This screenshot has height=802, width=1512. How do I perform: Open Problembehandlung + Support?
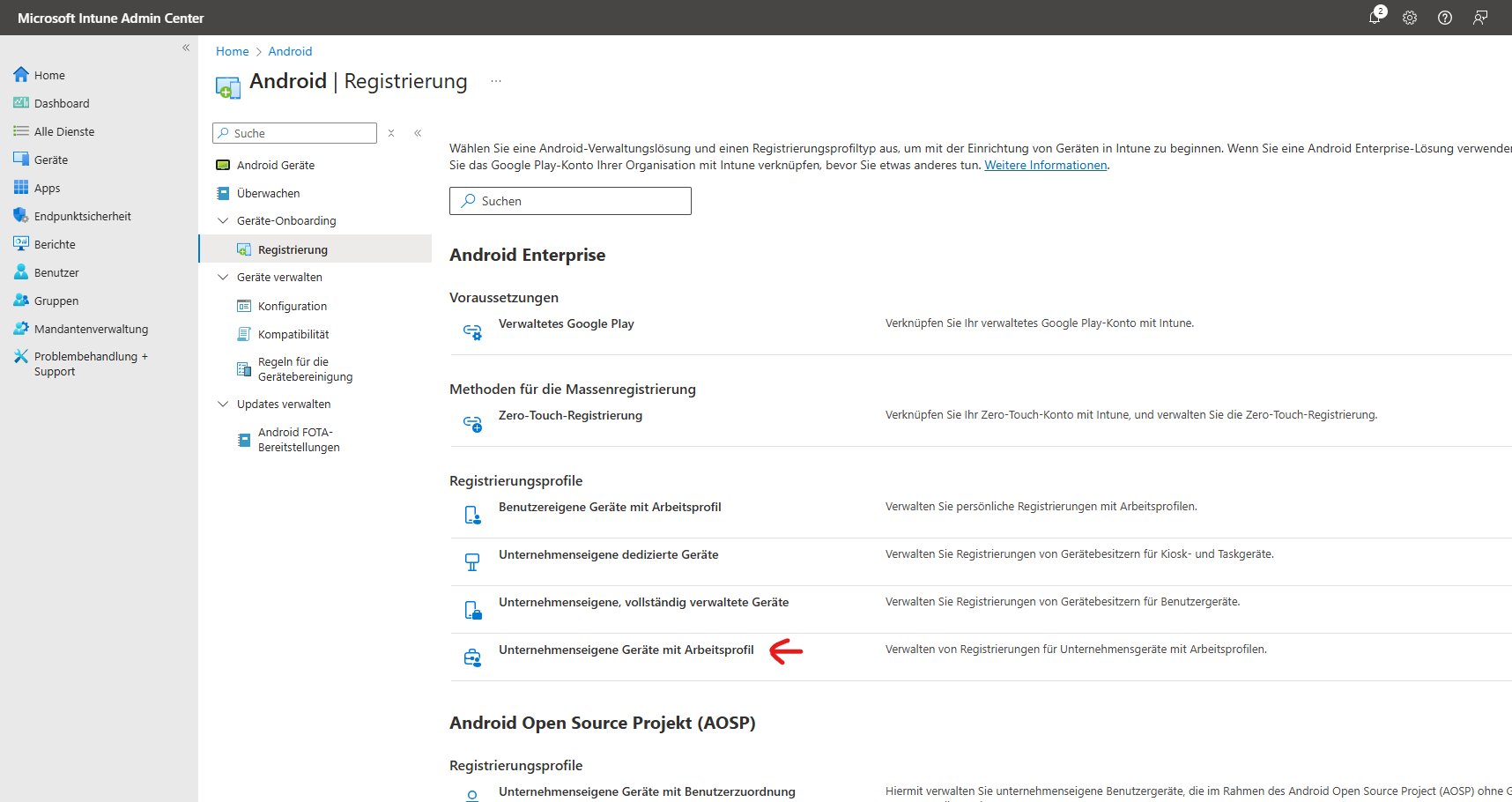[91, 364]
